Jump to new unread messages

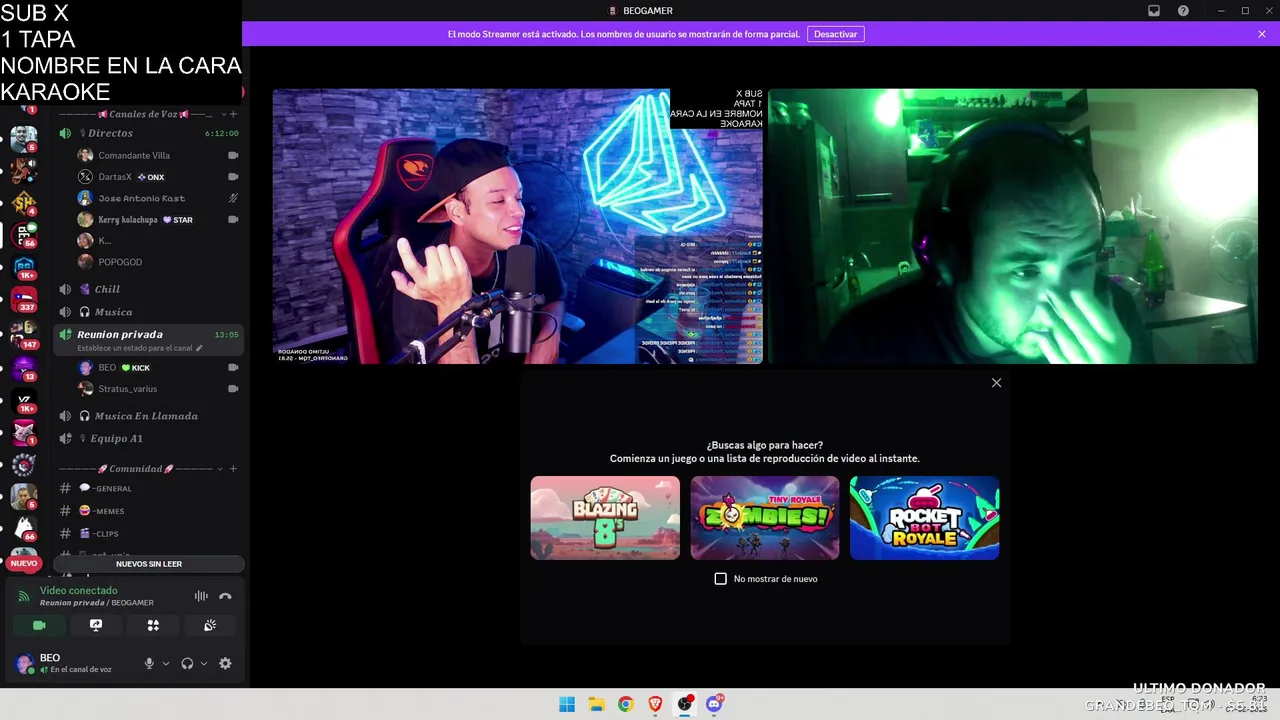[x=148, y=564]
